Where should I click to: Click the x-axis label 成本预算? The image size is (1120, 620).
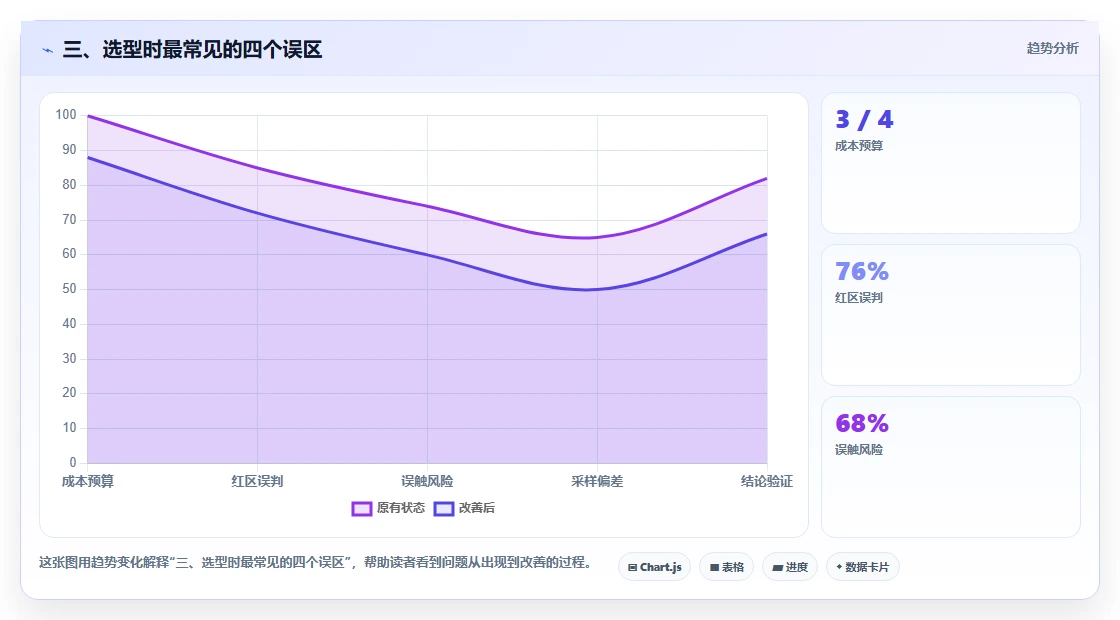(88, 481)
